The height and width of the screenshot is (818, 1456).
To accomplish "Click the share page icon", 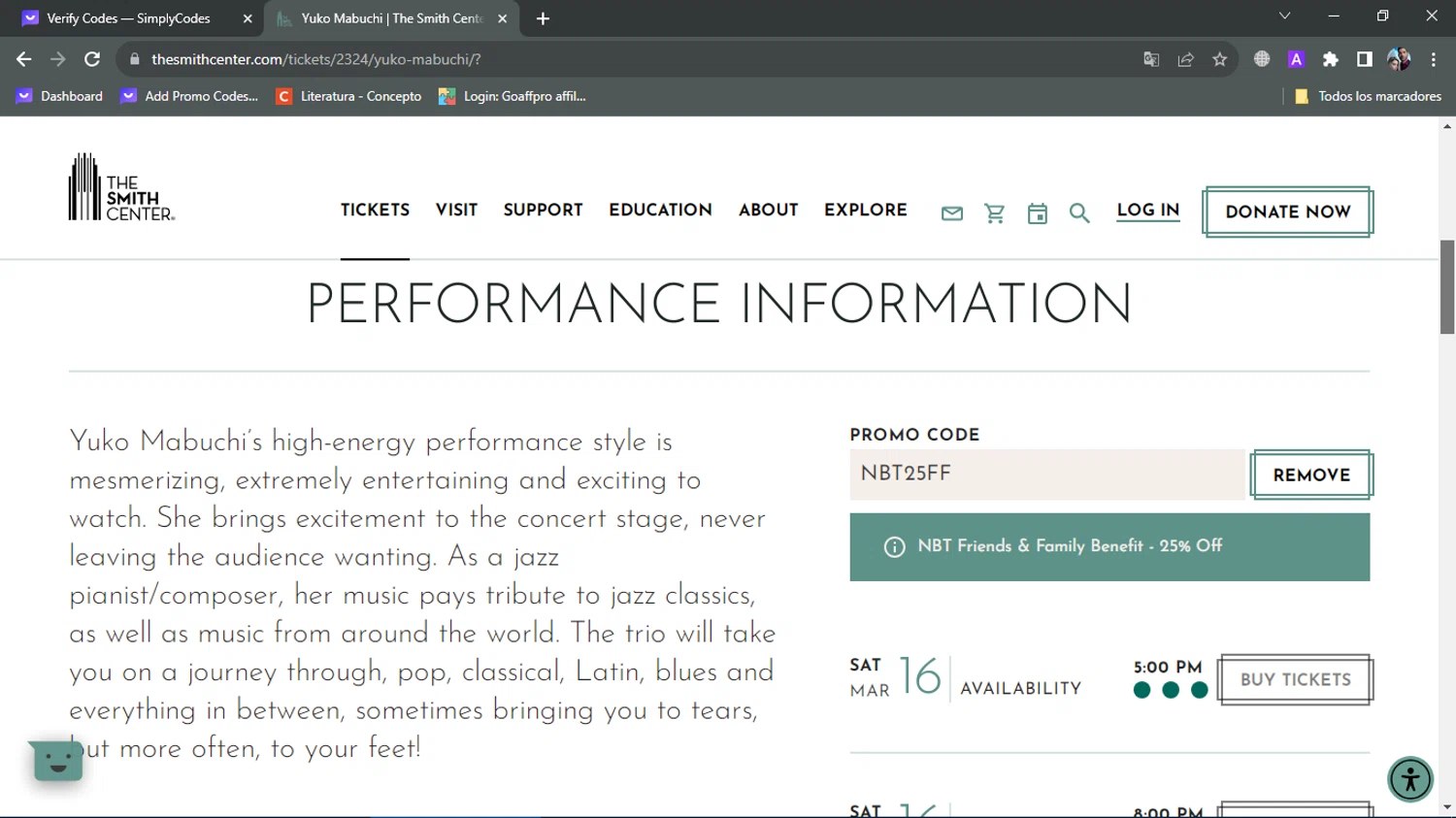I will click(x=1185, y=59).
